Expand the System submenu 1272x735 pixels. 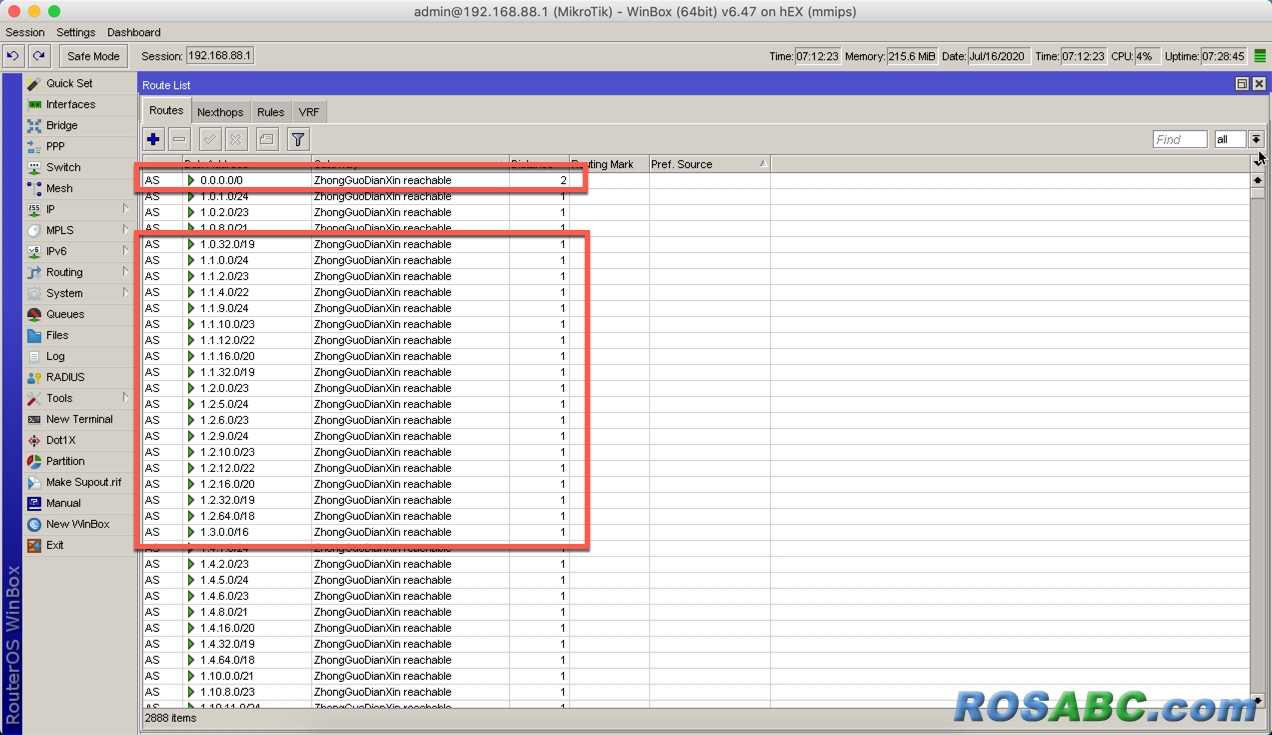(x=125, y=293)
